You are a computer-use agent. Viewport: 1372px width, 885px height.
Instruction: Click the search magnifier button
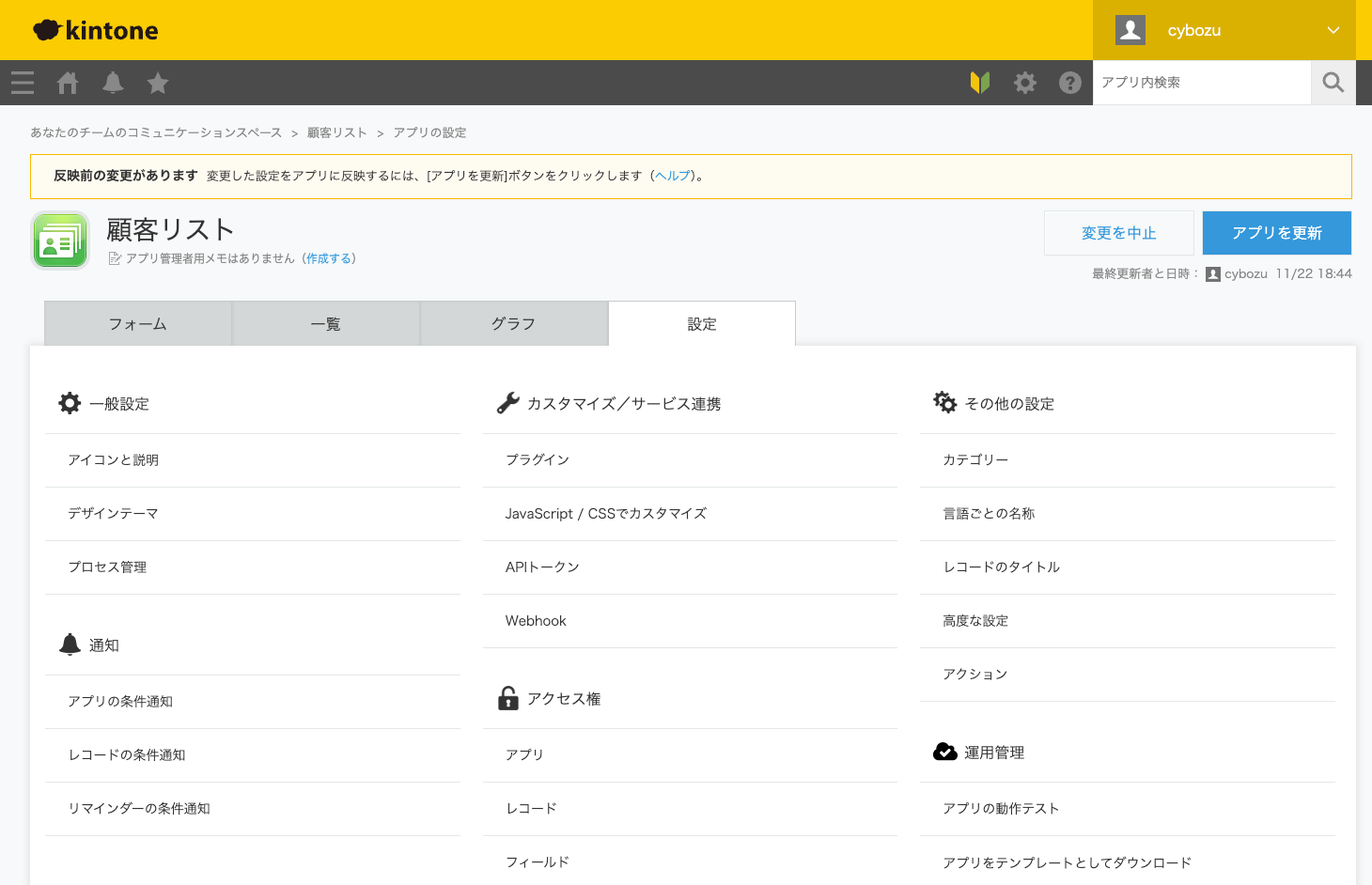coord(1333,83)
